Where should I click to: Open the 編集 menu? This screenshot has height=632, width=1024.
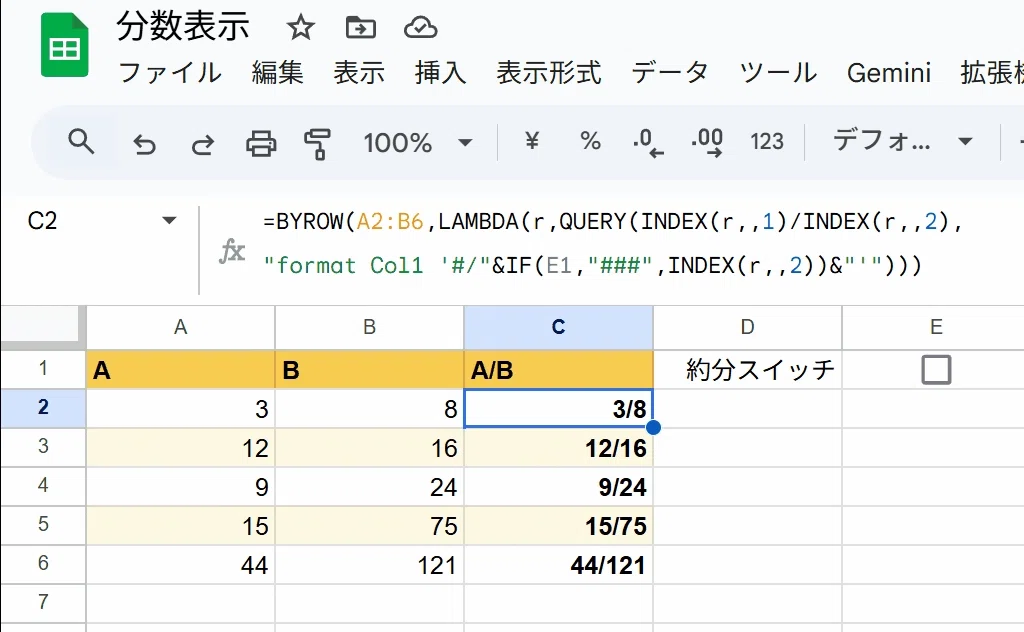[x=278, y=72]
